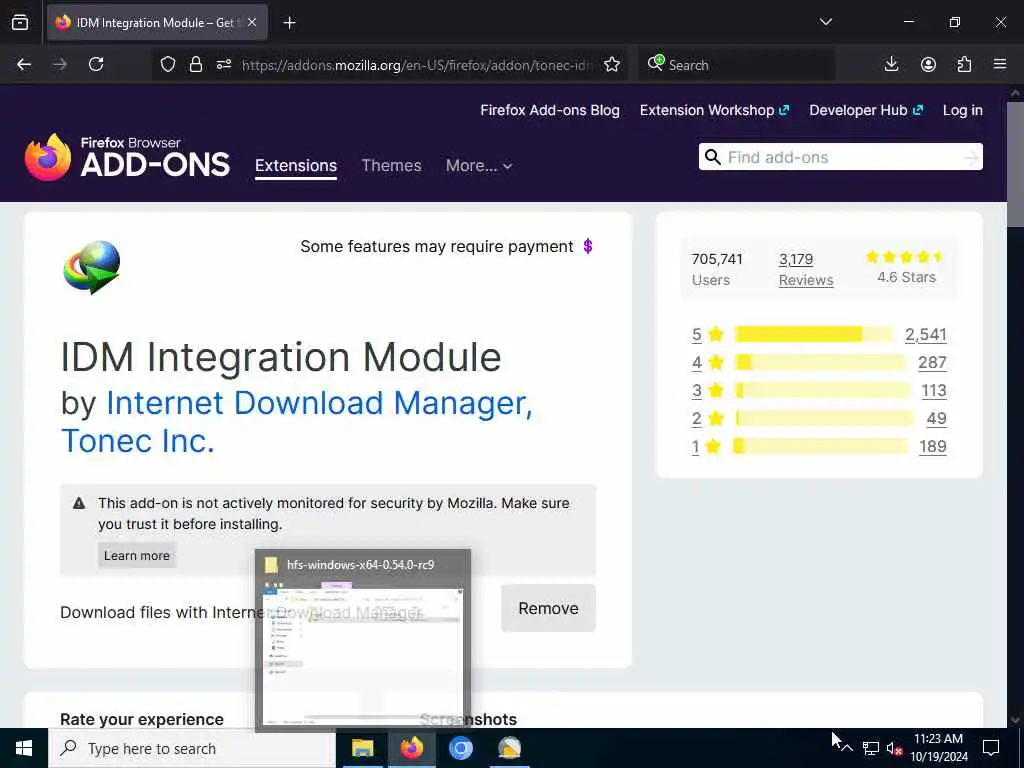This screenshot has width=1024, height=768.
Task: Open the 3,179 Reviews link
Action: [x=806, y=269]
